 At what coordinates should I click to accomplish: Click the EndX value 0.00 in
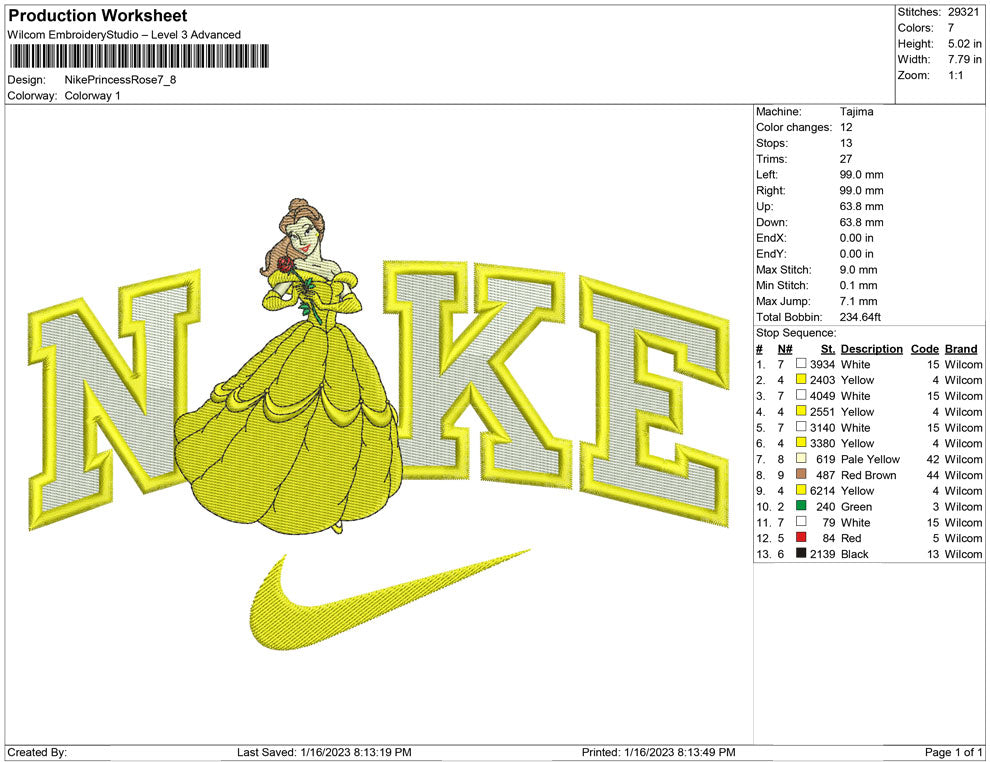tap(857, 237)
